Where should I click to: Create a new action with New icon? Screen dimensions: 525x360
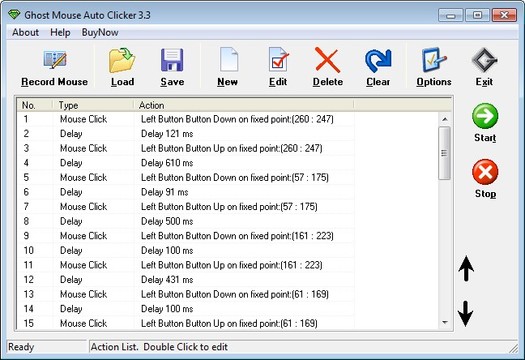[229, 60]
